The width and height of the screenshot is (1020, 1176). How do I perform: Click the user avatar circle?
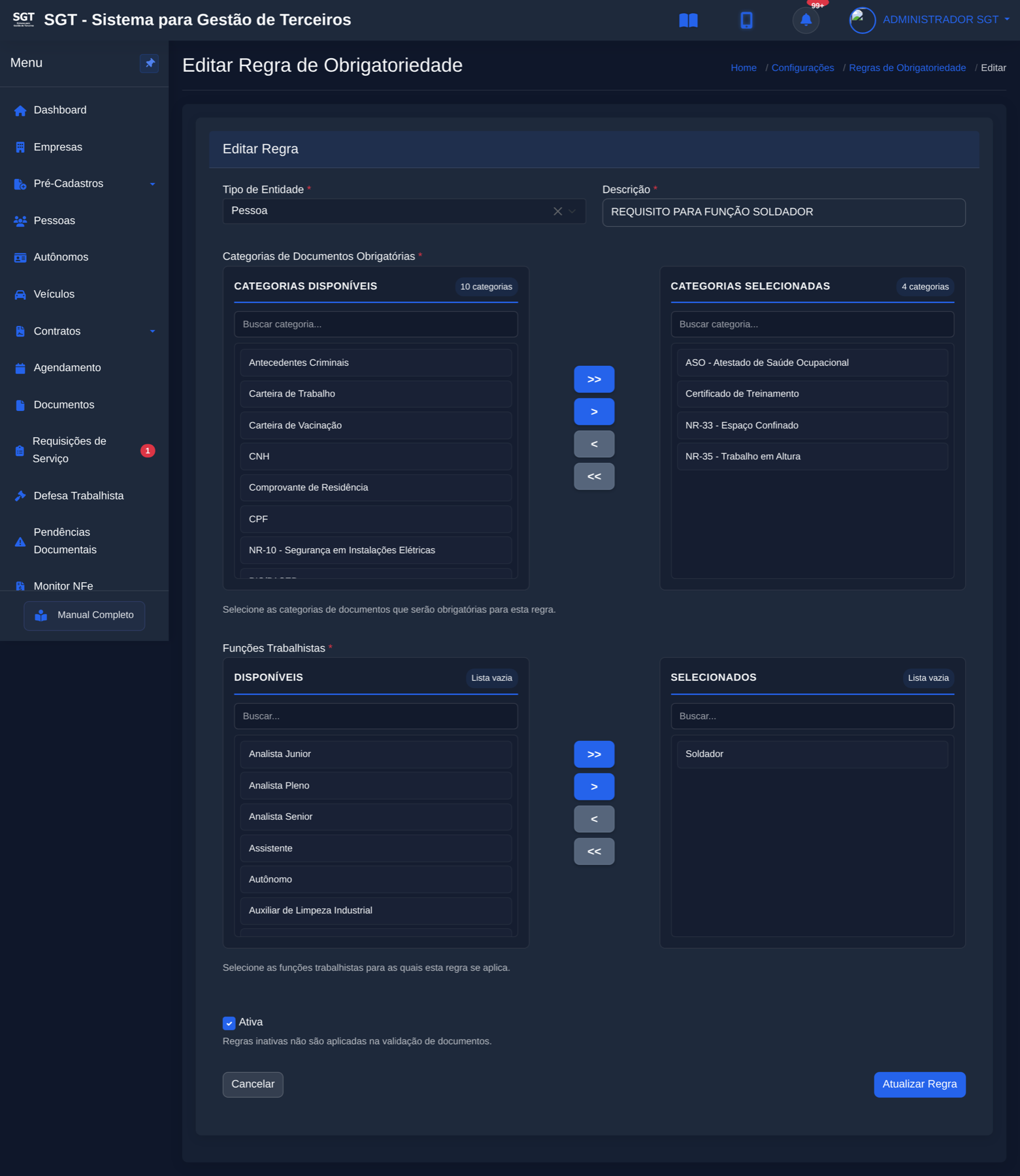[x=862, y=20]
